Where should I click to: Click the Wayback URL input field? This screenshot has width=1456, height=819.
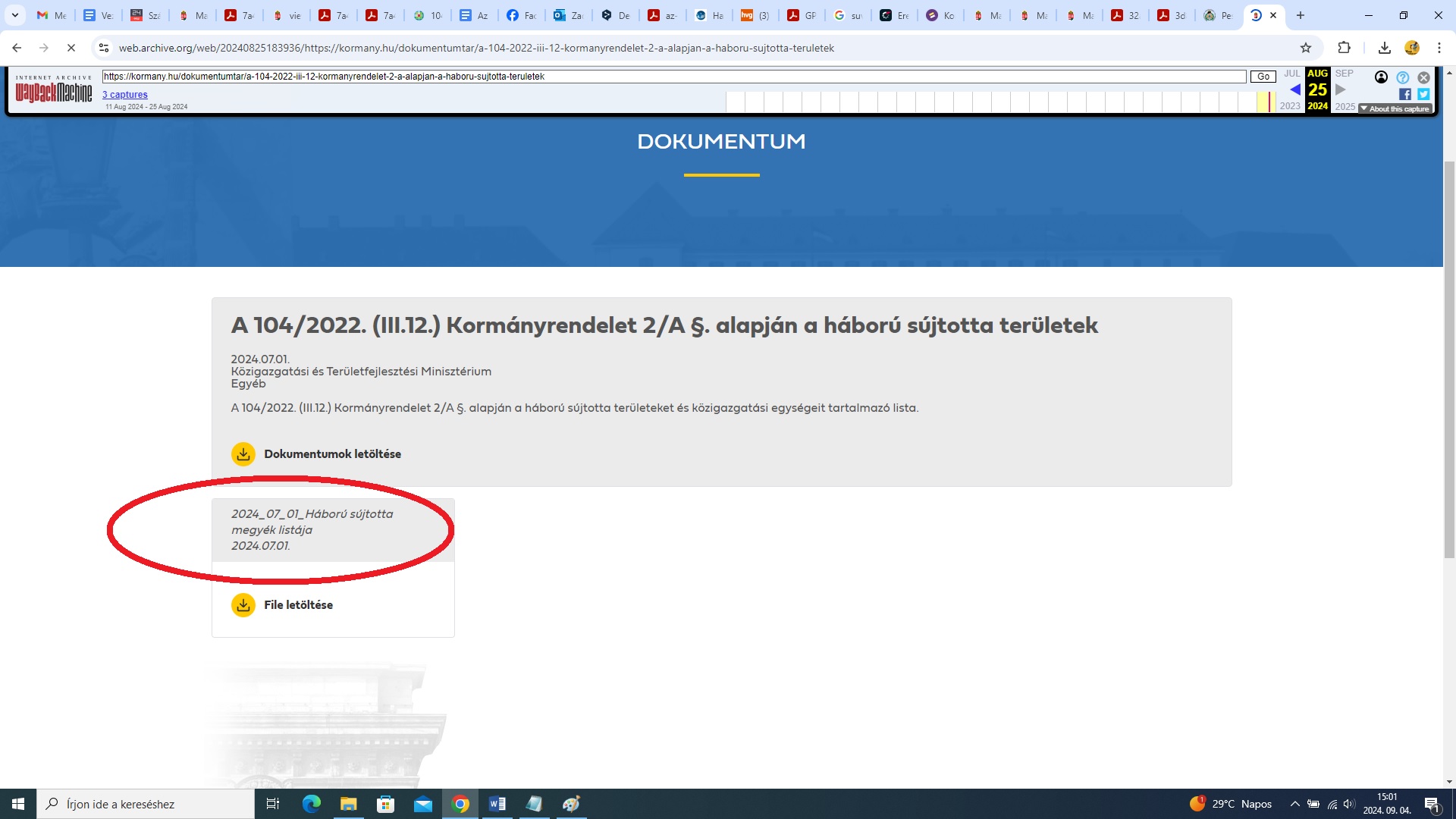coord(673,77)
